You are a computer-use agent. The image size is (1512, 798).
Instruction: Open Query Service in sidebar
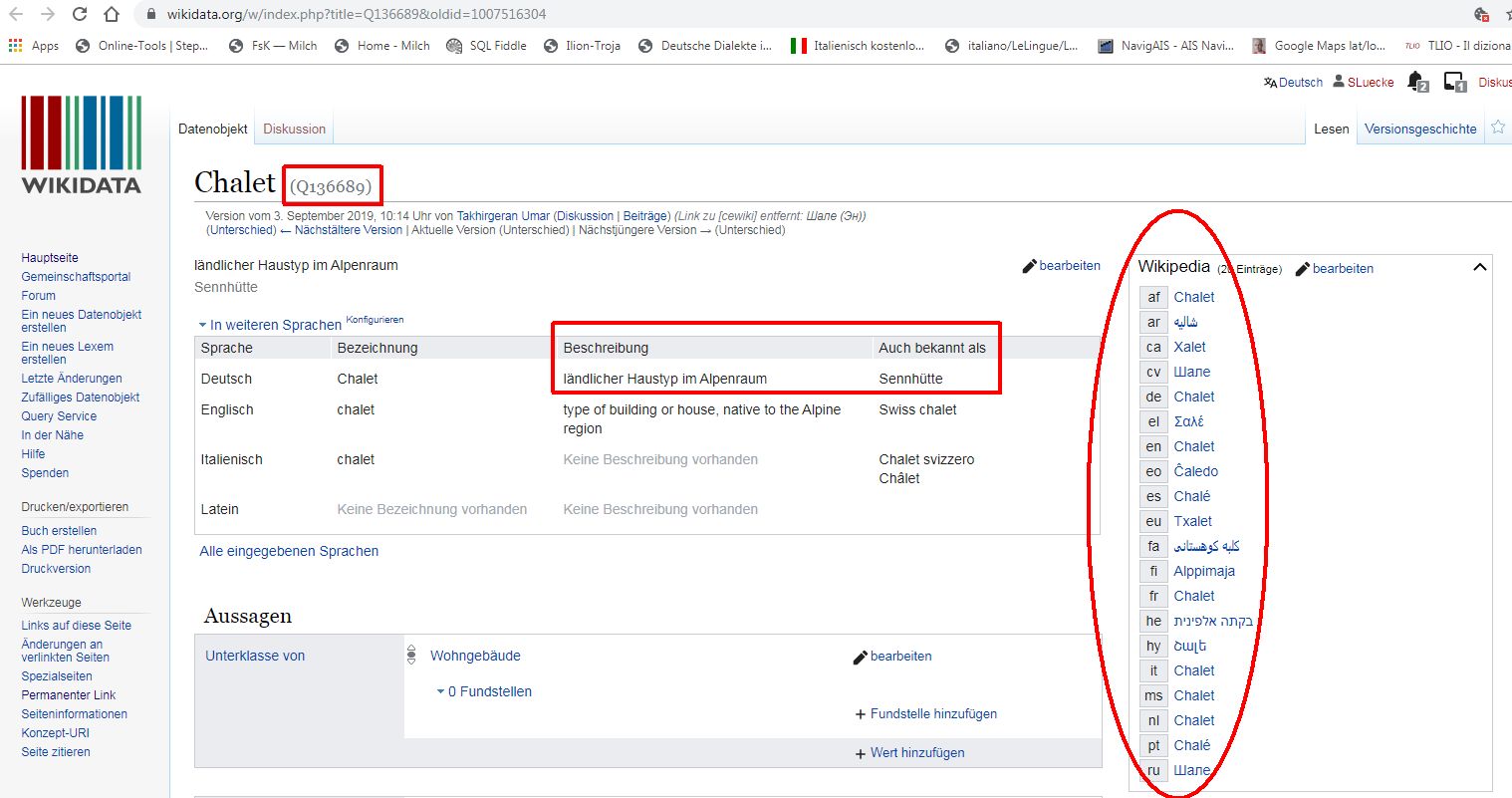tap(59, 416)
